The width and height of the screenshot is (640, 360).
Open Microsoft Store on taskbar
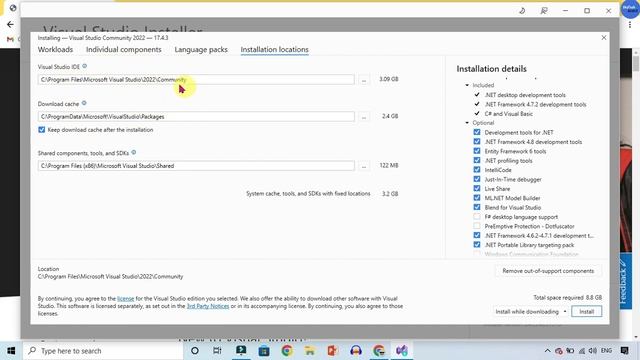[x=264, y=351]
